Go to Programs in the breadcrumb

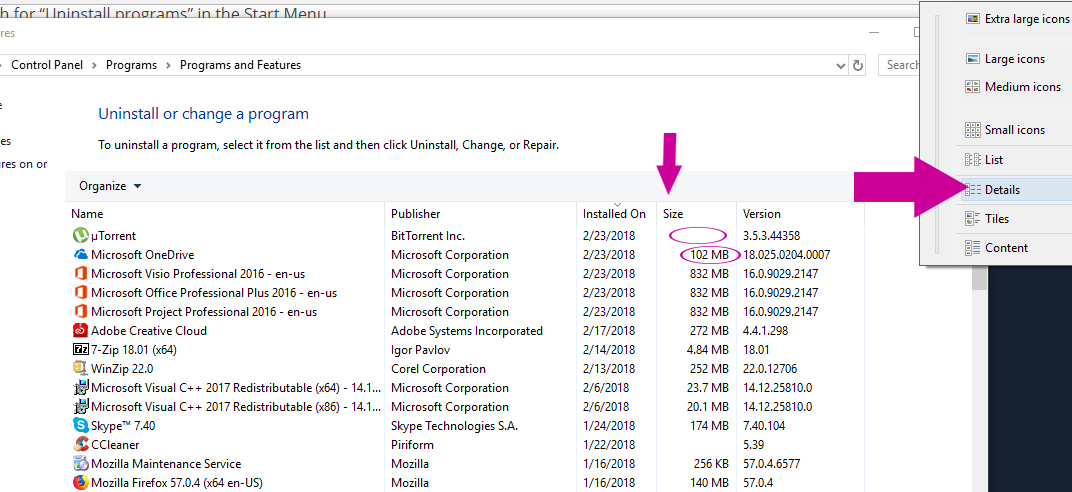click(131, 66)
